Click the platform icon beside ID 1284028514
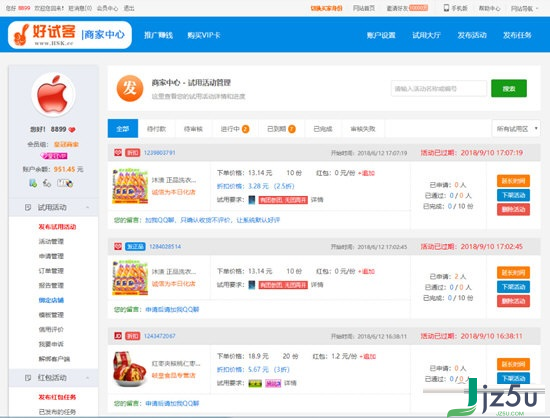Image resolution: width=550 pixels, height=418 pixels. (118, 246)
